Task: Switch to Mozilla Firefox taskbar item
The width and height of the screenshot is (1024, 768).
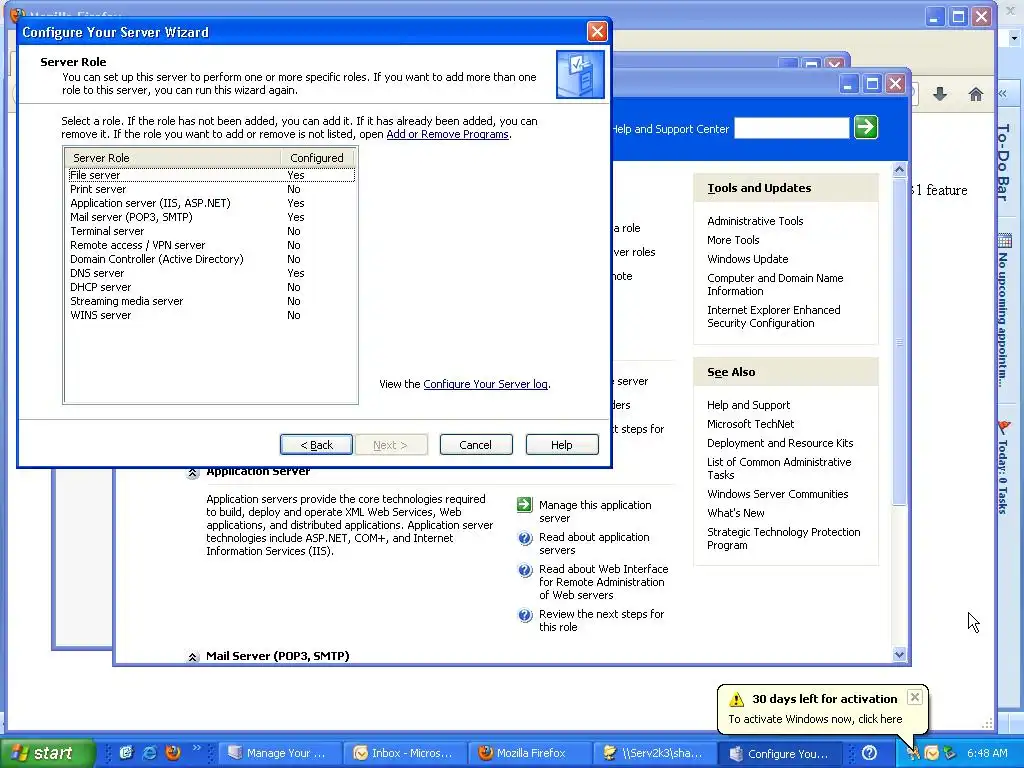Action: tap(530, 753)
